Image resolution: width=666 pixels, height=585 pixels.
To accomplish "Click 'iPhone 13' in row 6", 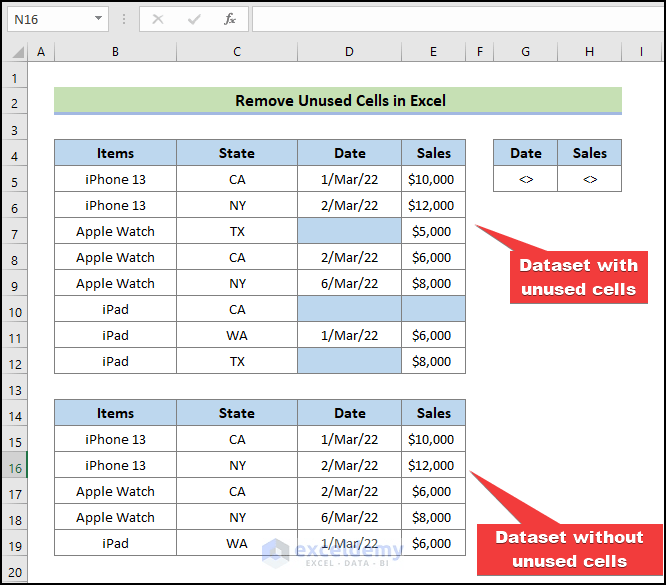I will click(115, 205).
